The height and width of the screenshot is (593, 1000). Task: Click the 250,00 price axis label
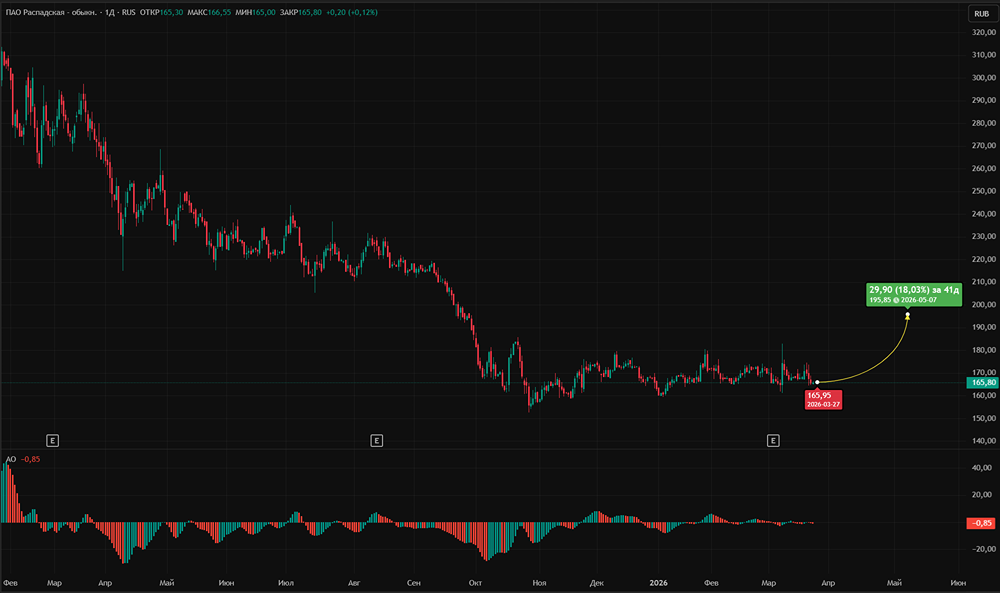[x=984, y=191]
